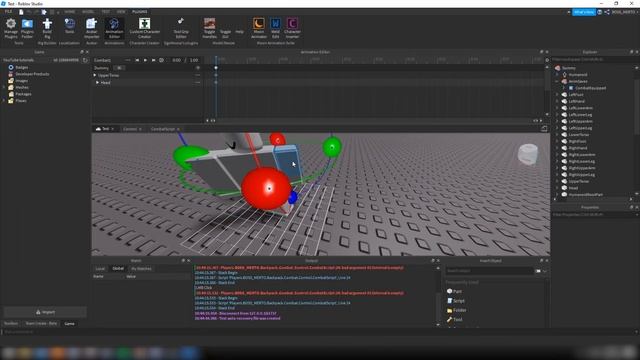This screenshot has width=640, height=360.
Task: Click the Dummy keyframe on the timeline
Action: coord(216,68)
